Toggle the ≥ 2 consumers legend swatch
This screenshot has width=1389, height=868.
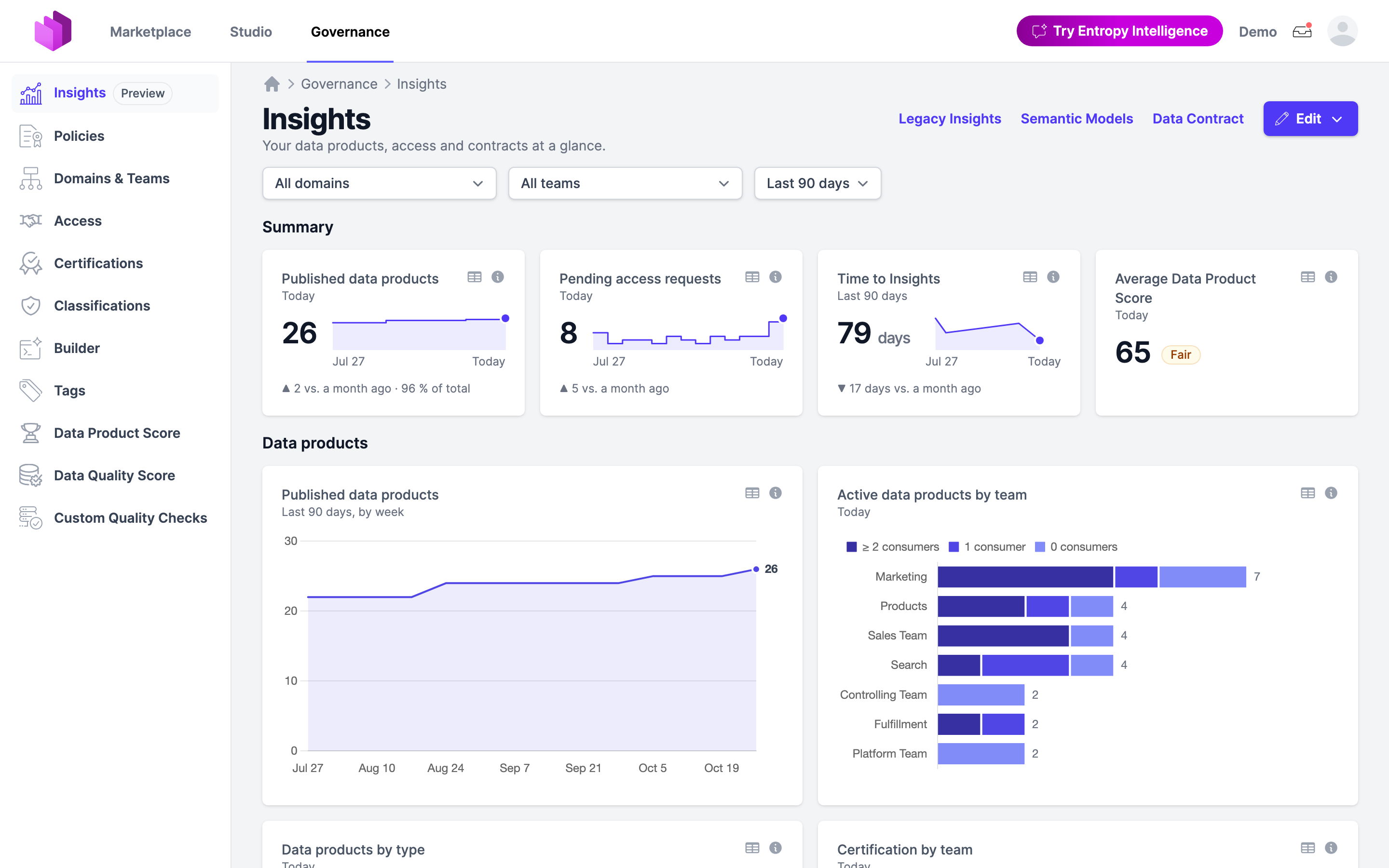point(852,546)
